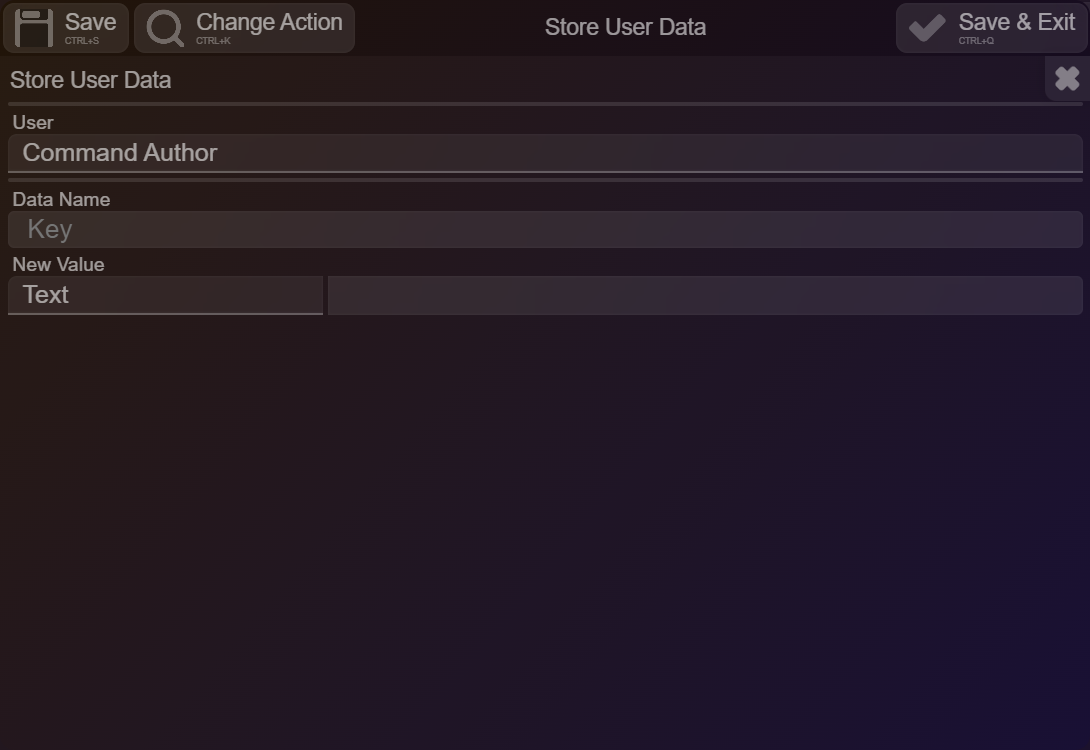Click the Save button with floppy icon

pyautogui.click(x=65, y=28)
